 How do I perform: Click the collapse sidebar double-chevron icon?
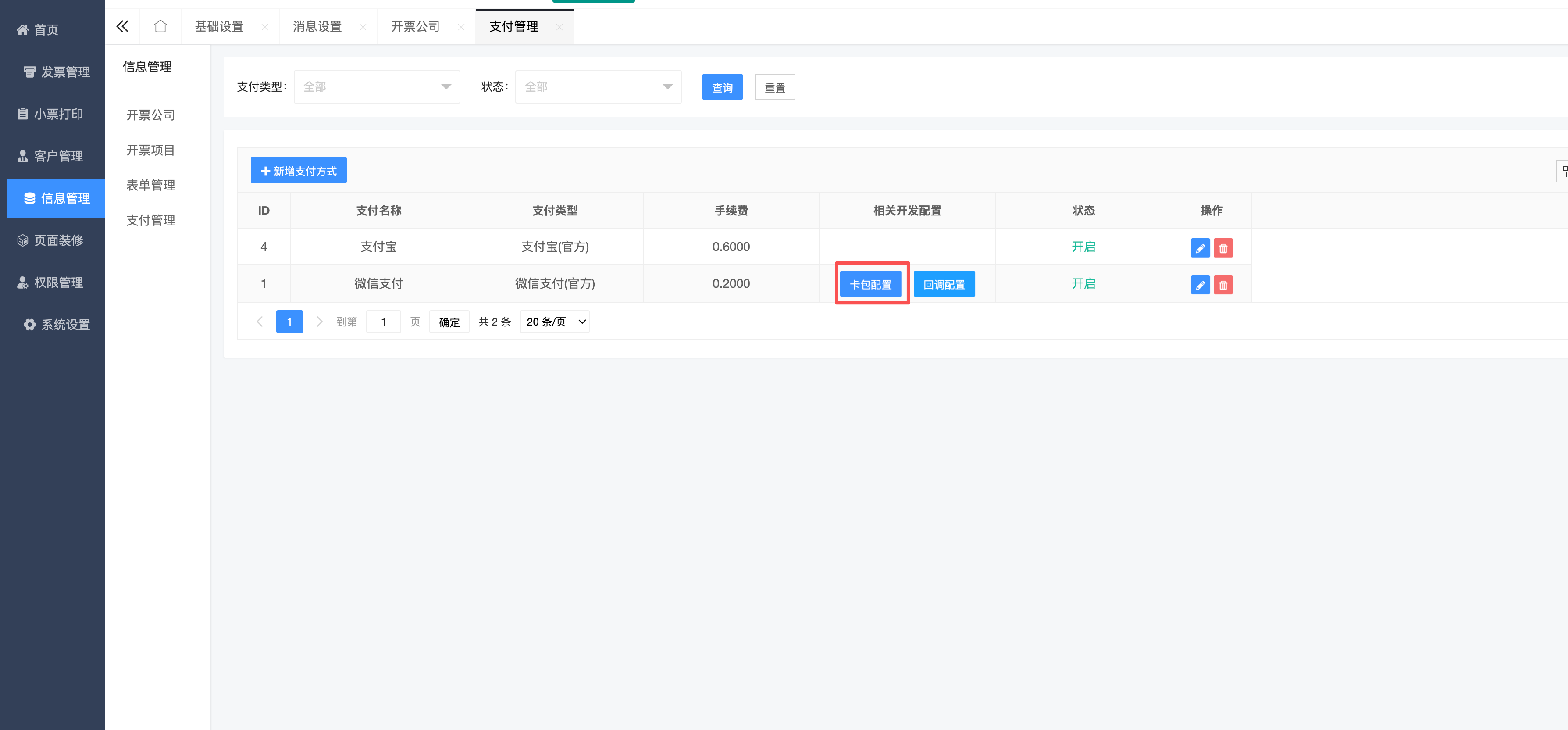click(x=122, y=26)
